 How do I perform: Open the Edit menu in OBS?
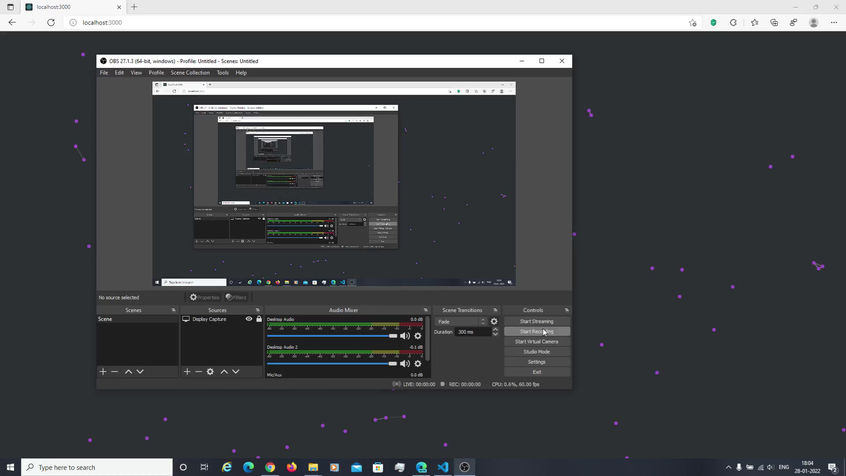[x=119, y=72]
